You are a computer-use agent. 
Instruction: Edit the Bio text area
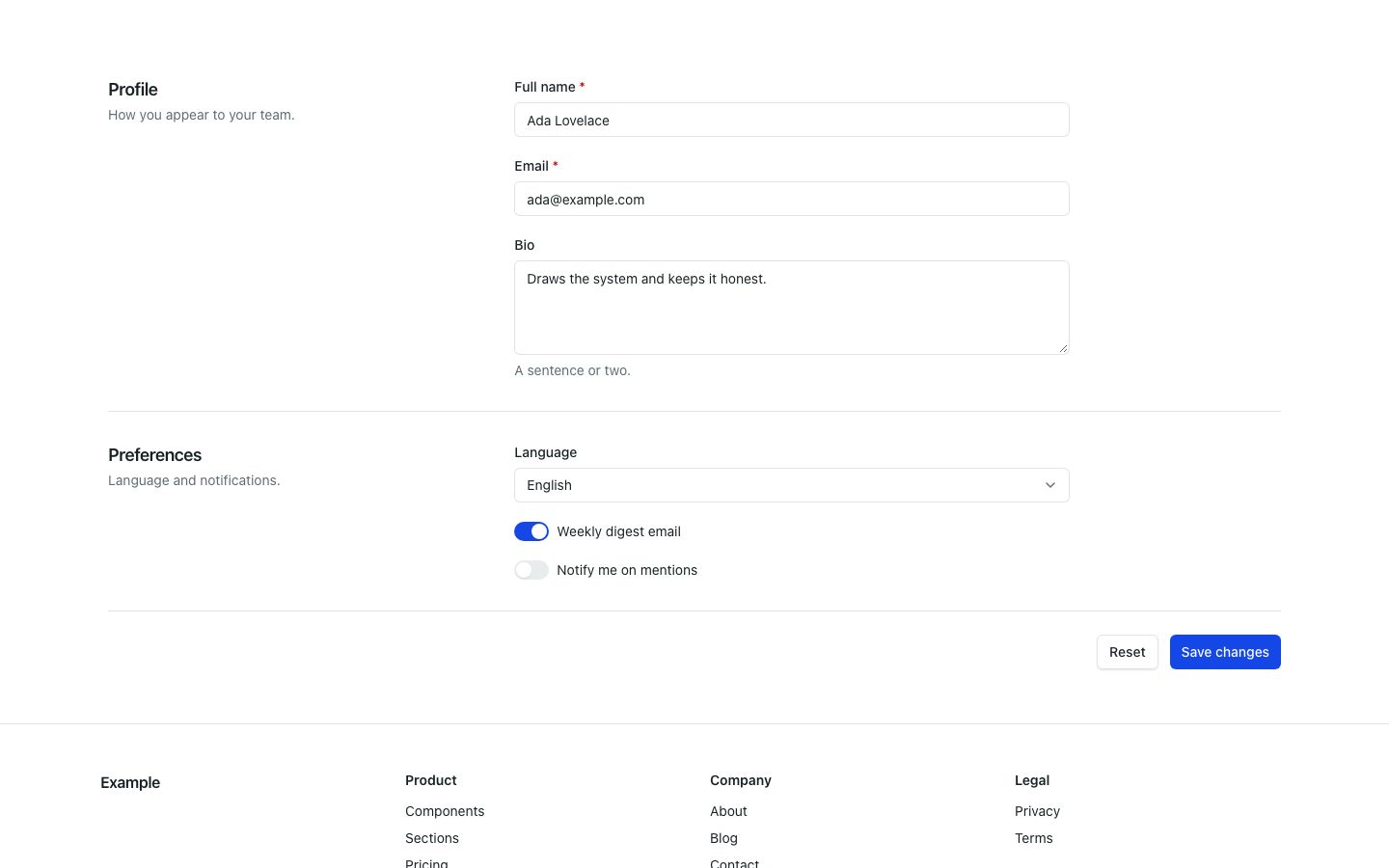[x=791, y=308]
